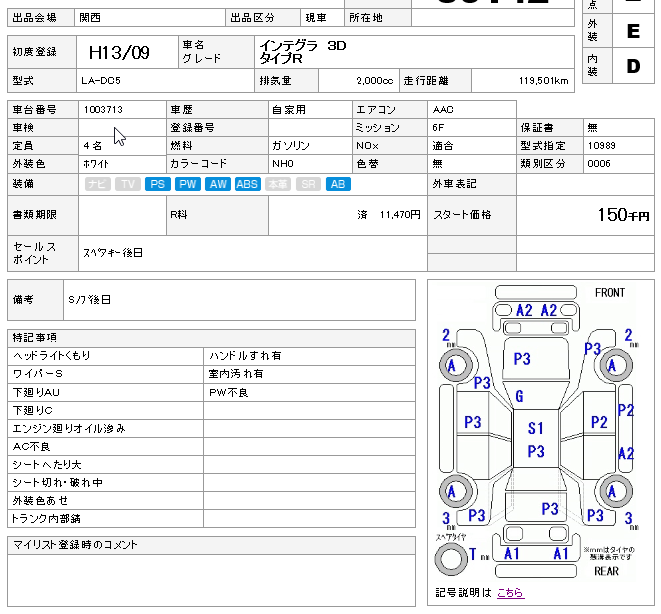This screenshot has height=614, width=661.
Task: Select the PW power window badge
Action: pos(187,184)
